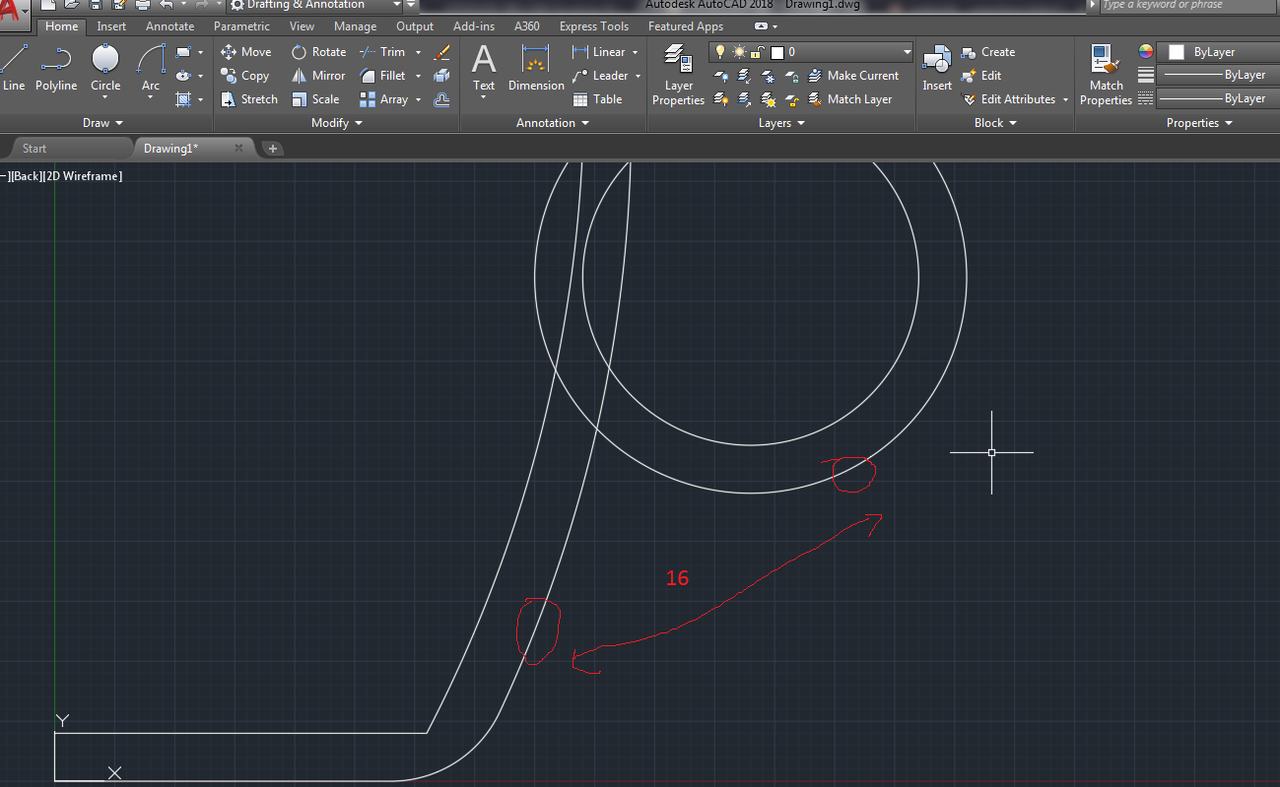
Task: Expand the Array tool dropdown arrow
Action: (x=418, y=99)
